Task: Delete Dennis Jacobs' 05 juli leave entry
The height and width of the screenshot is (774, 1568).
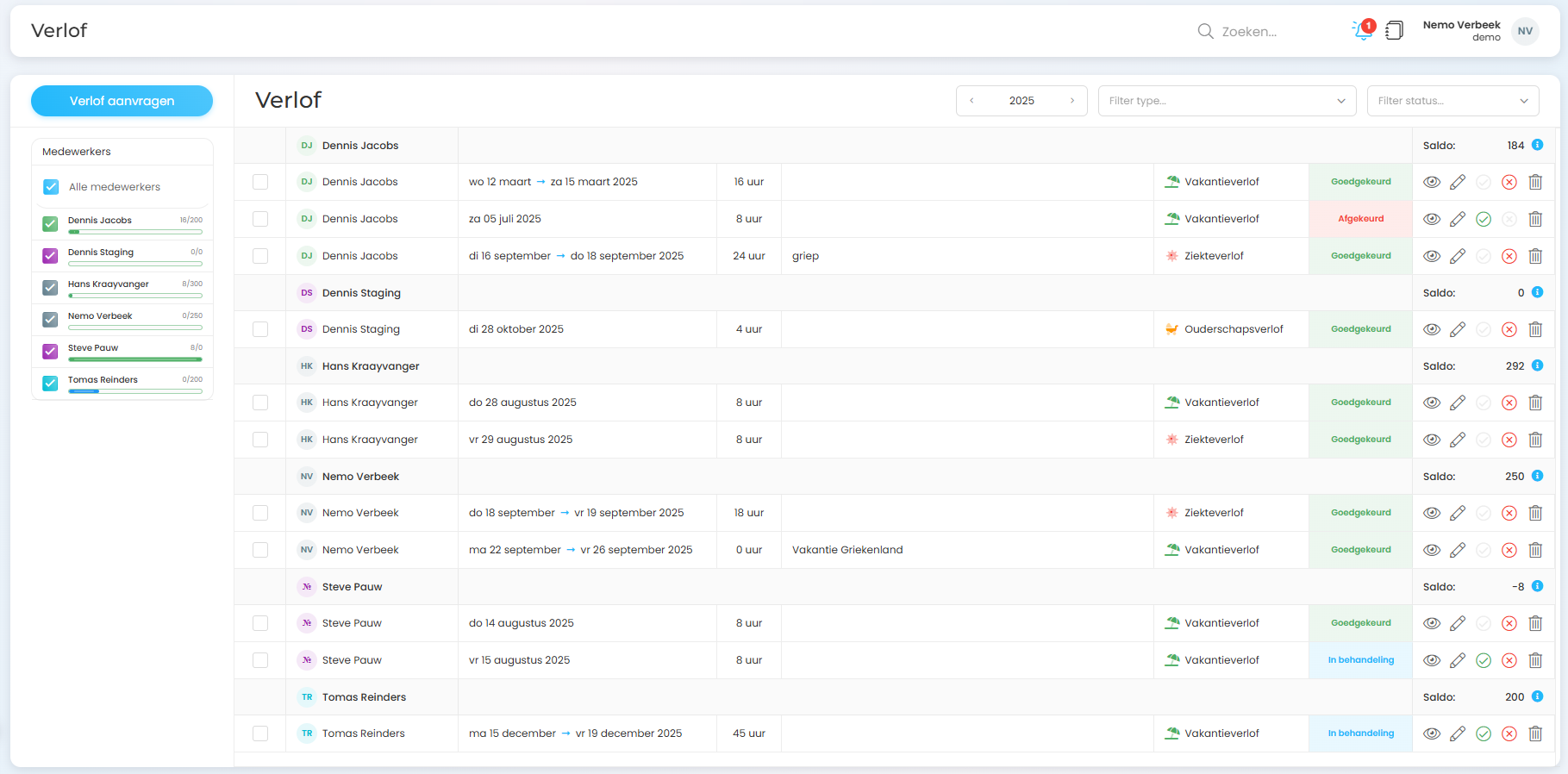Action: tap(1535, 219)
